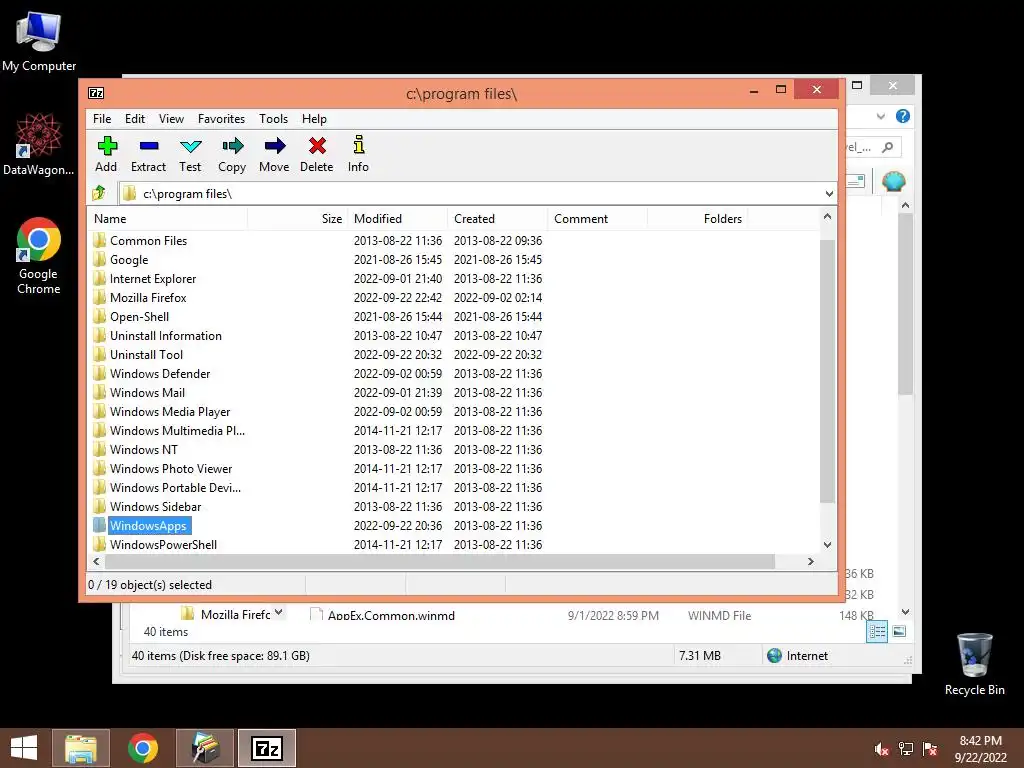Screen dimensions: 1024x768
Task: Select the Mozilla Firefox folder in 7-Zip
Action: pos(148,298)
